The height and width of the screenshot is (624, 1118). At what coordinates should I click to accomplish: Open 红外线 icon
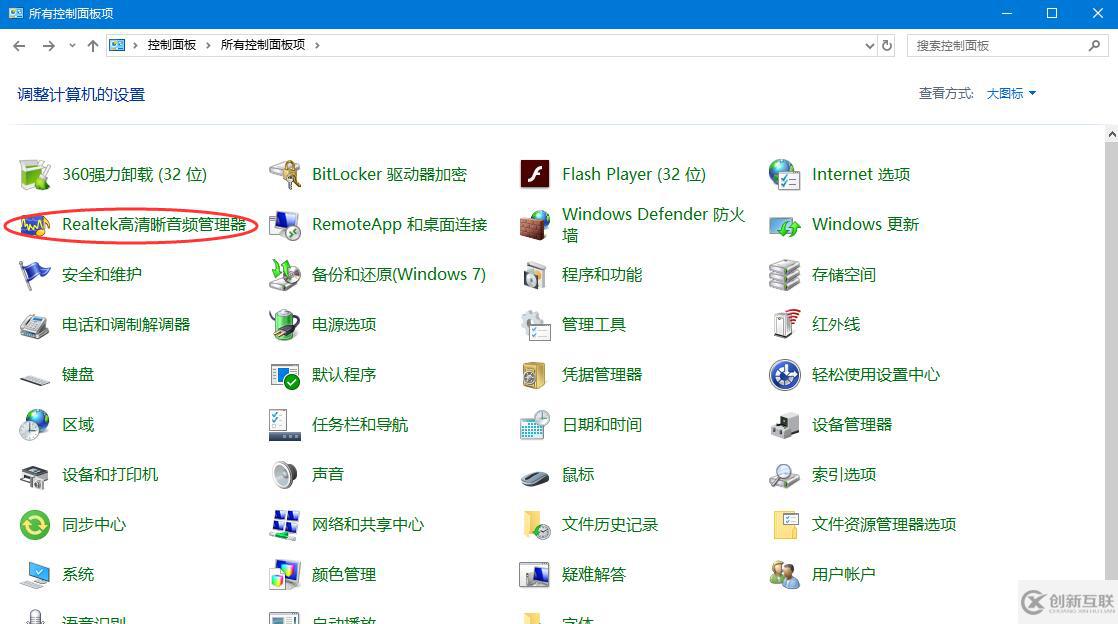click(x=784, y=325)
